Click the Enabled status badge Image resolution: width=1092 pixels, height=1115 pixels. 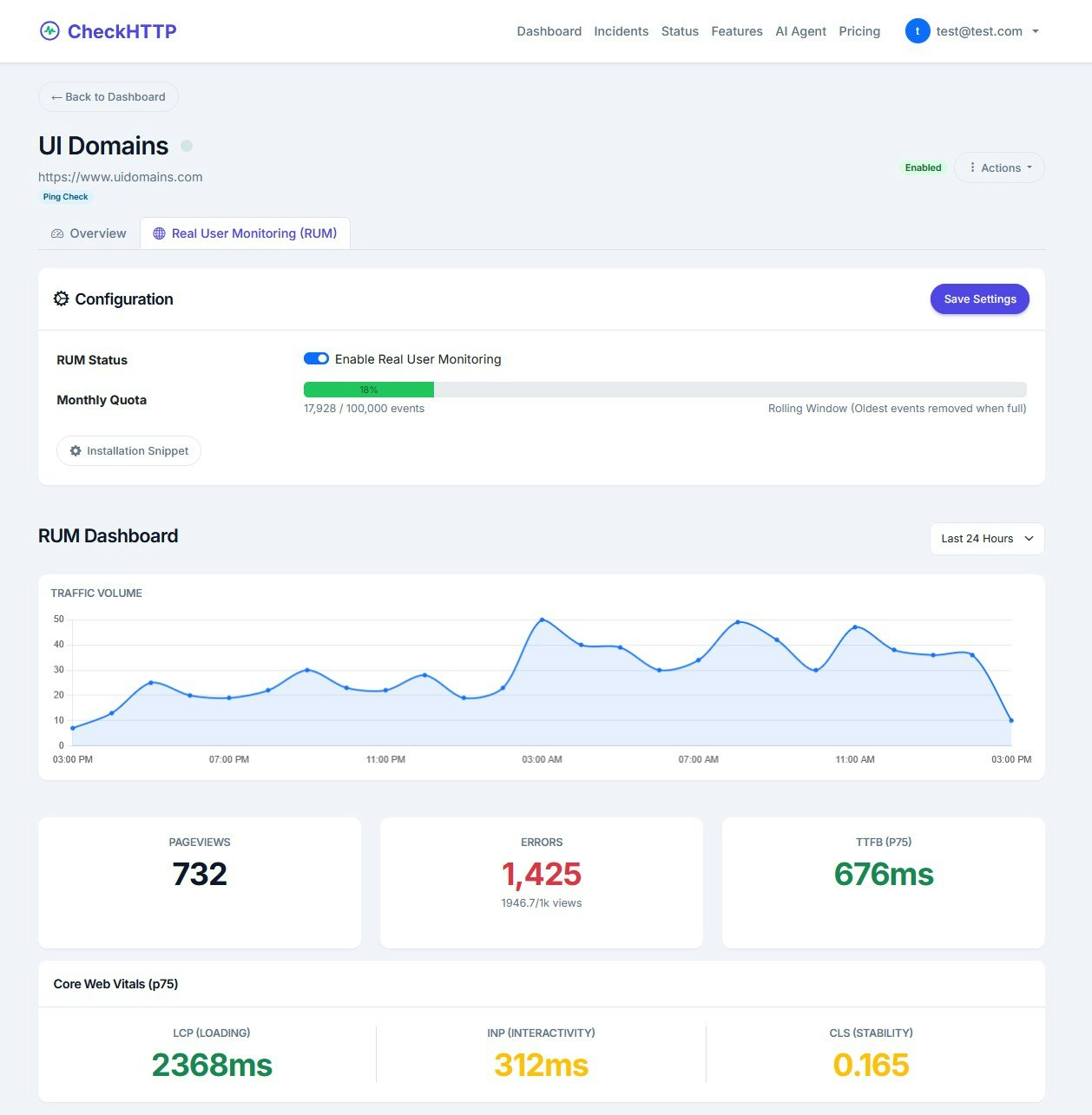click(x=923, y=167)
